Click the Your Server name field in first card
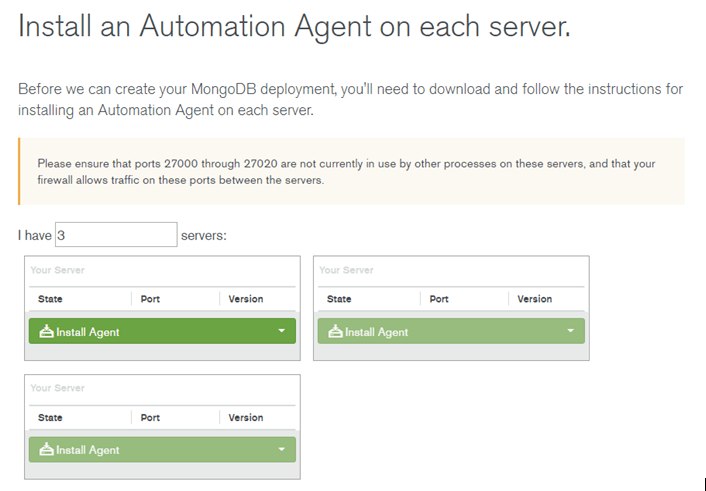 [162, 270]
